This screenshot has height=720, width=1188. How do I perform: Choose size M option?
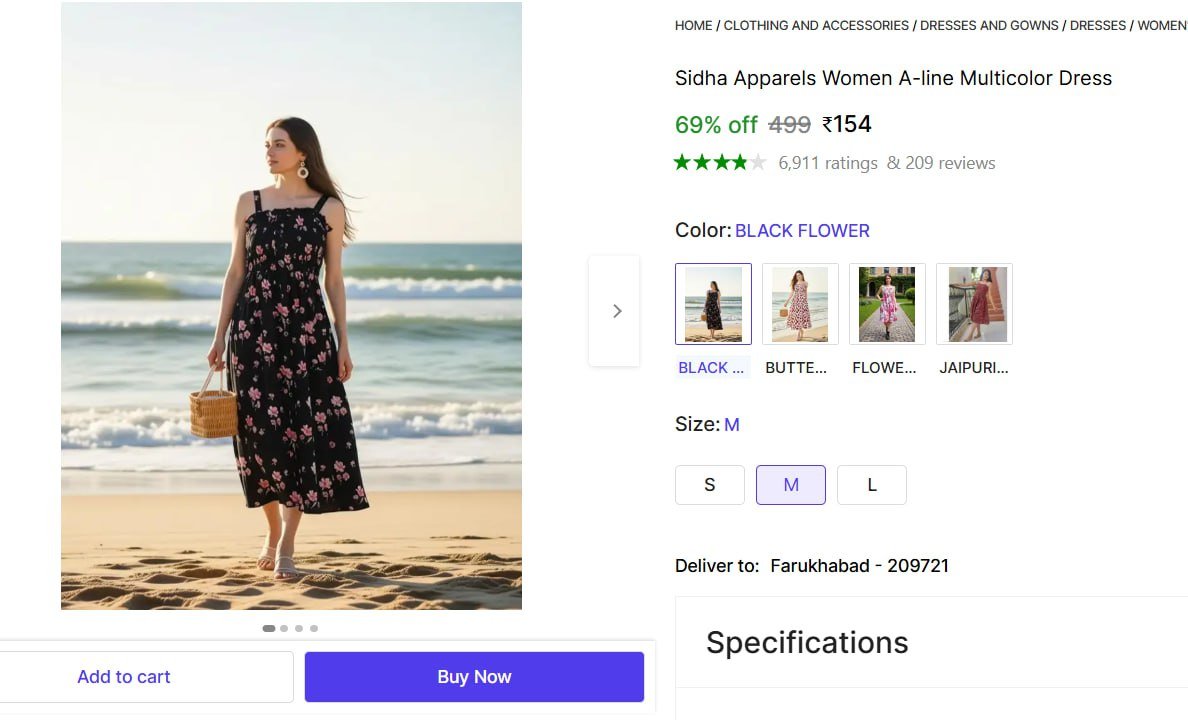(791, 485)
